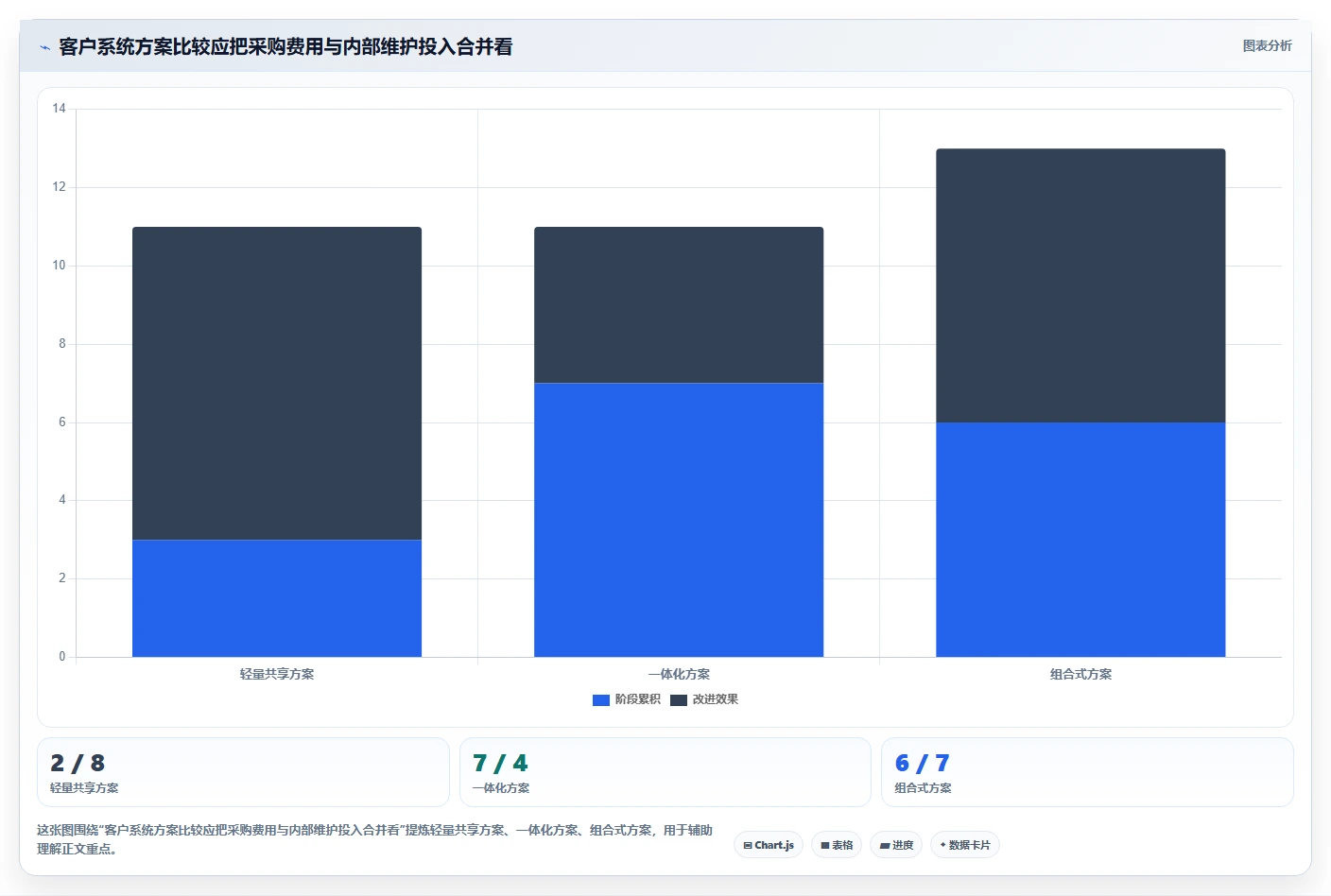Click the chart title 客户系统方案比较 heading
Screen dimensions: 1331x896
pos(285,46)
